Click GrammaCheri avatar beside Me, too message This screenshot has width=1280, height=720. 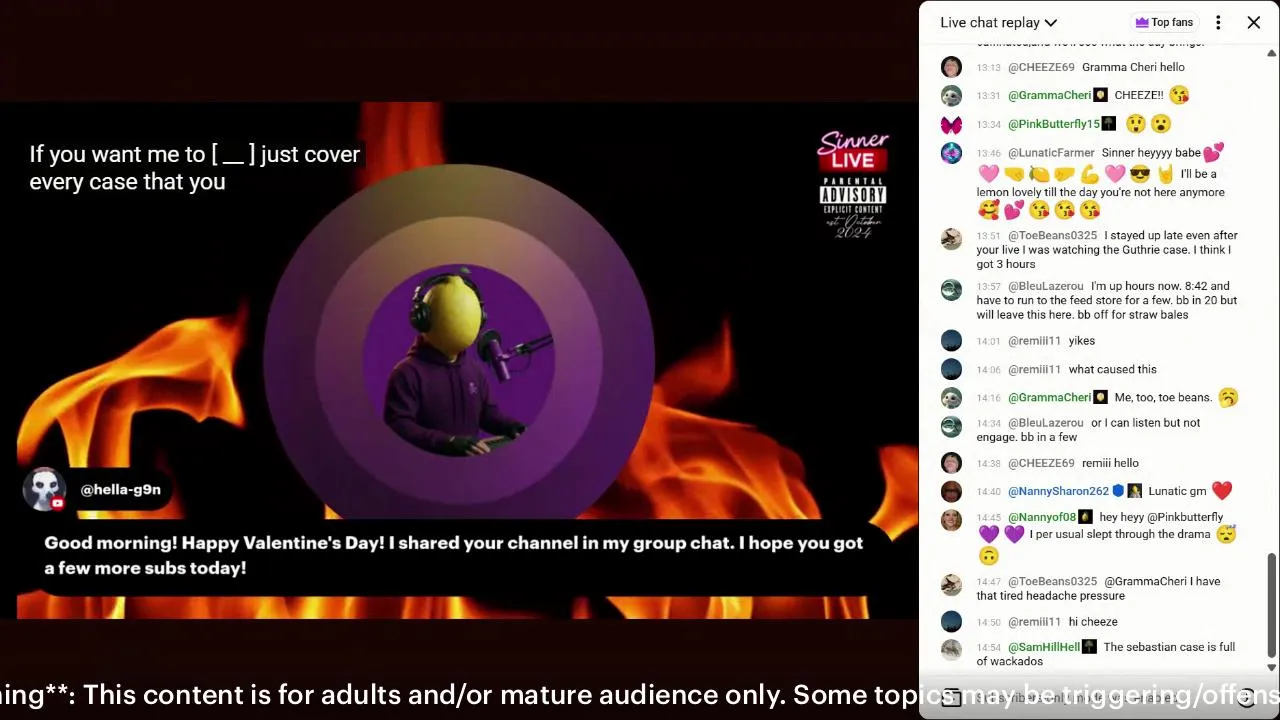click(x=951, y=398)
